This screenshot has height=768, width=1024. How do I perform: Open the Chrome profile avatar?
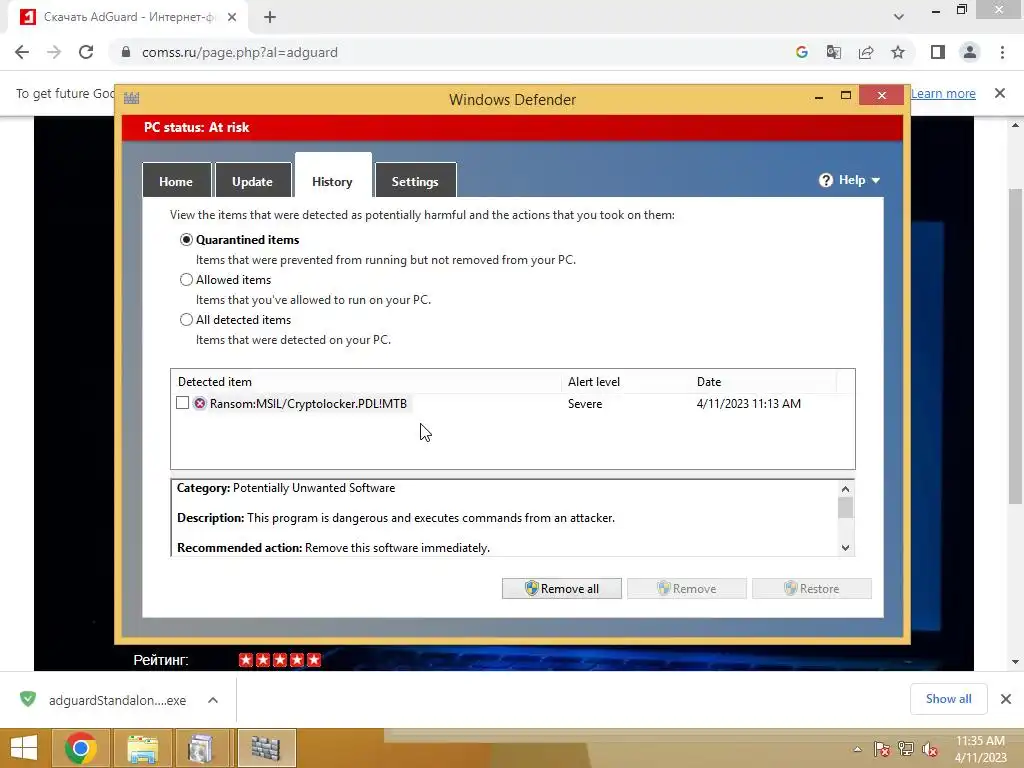[970, 52]
